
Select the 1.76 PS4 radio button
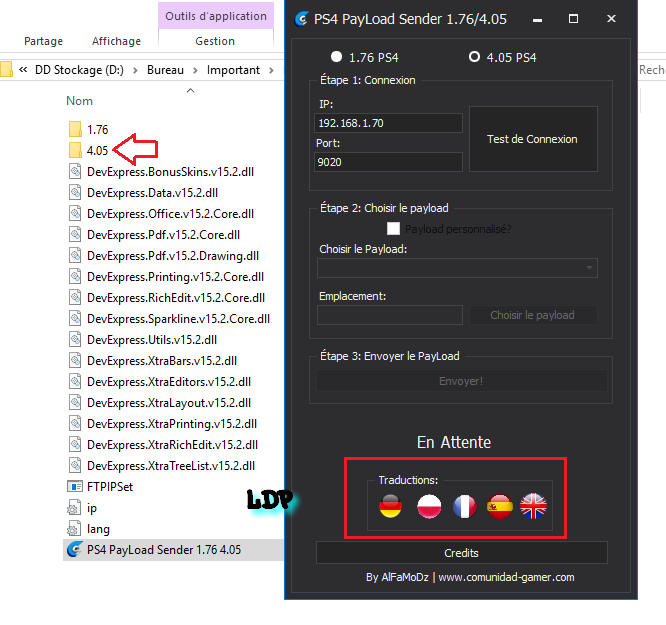click(x=336, y=57)
